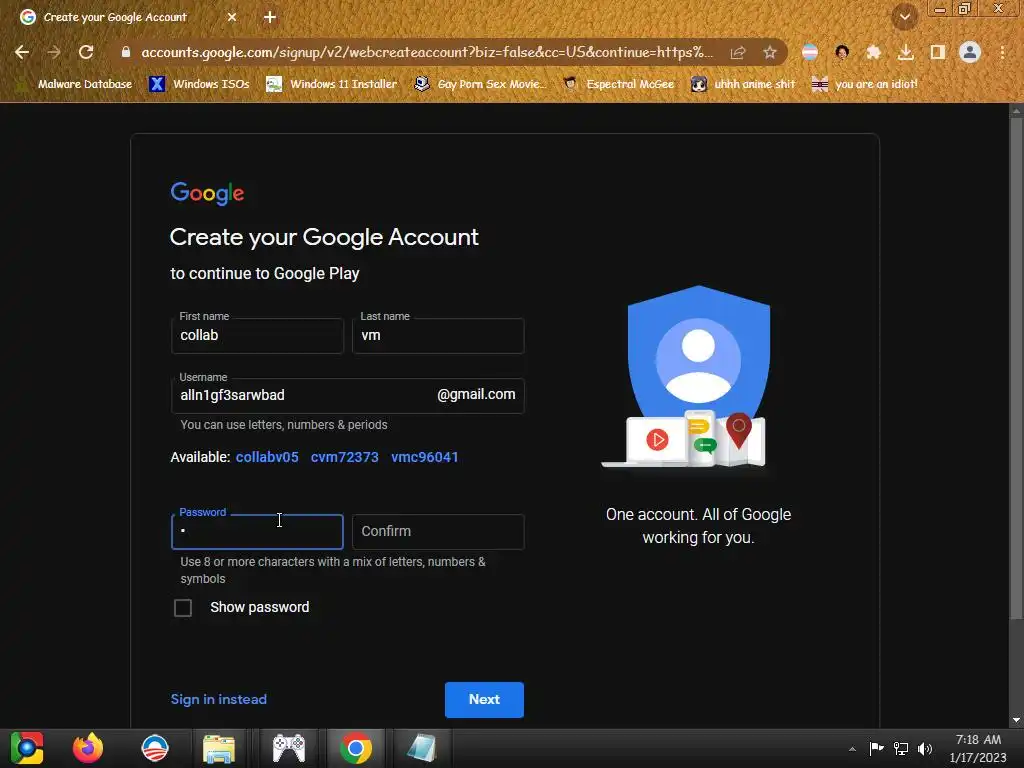Screen dimensions: 1024x768
Task: Open the avatar-face extension icon
Action: tap(842, 52)
